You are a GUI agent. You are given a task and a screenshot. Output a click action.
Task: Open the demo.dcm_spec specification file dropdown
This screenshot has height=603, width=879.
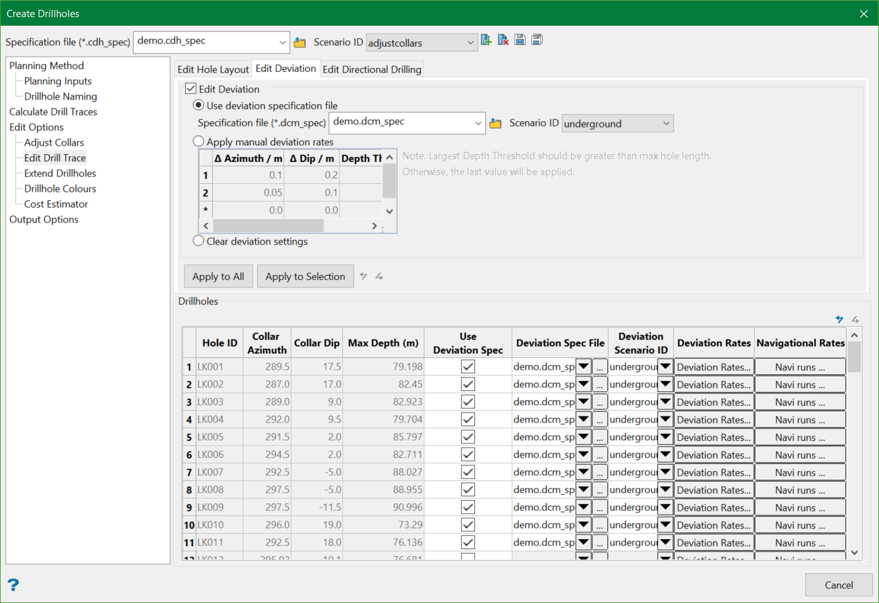pyautogui.click(x=477, y=123)
